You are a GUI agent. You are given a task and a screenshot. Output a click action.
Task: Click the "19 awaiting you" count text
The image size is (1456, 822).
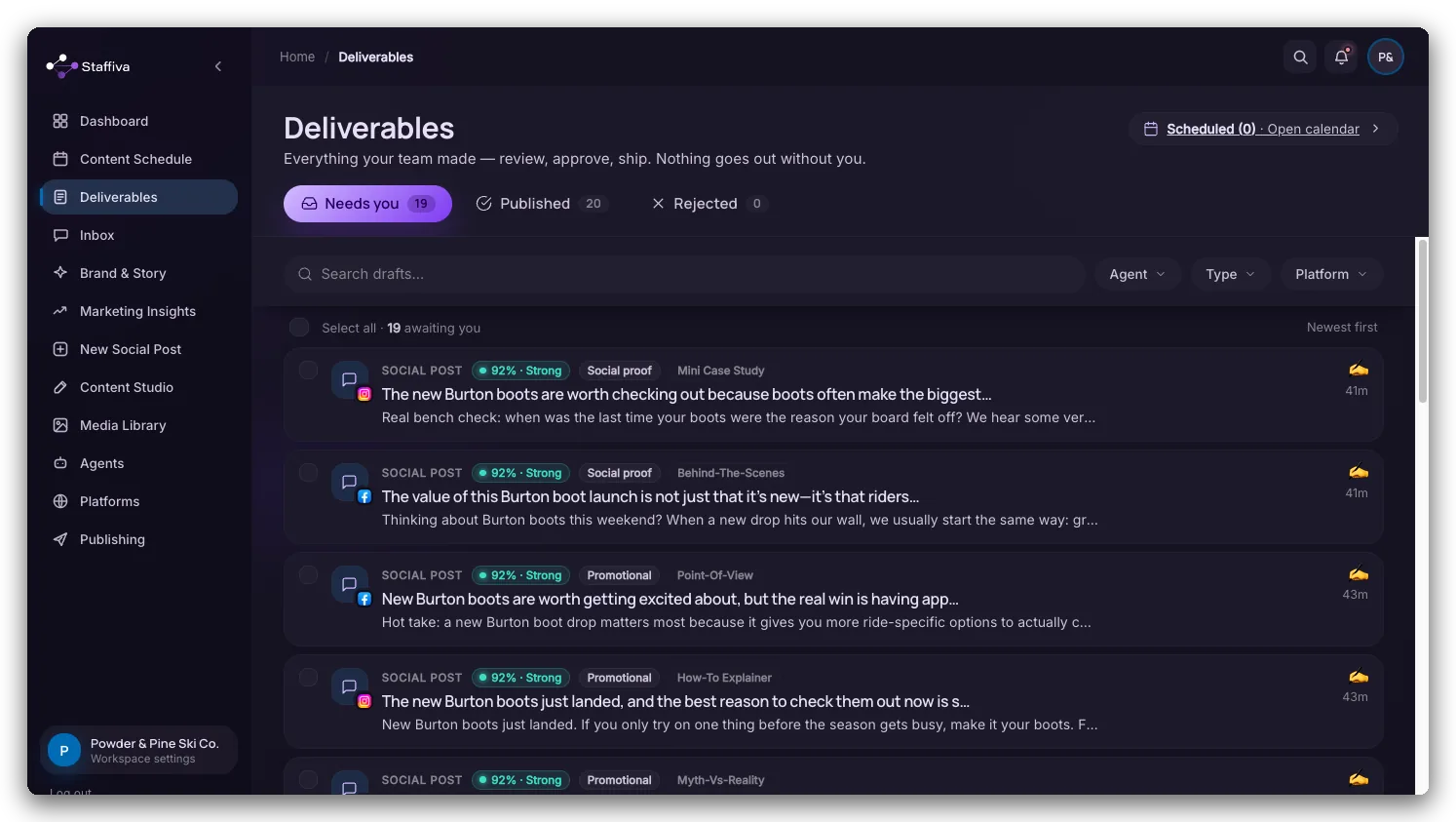click(x=434, y=328)
